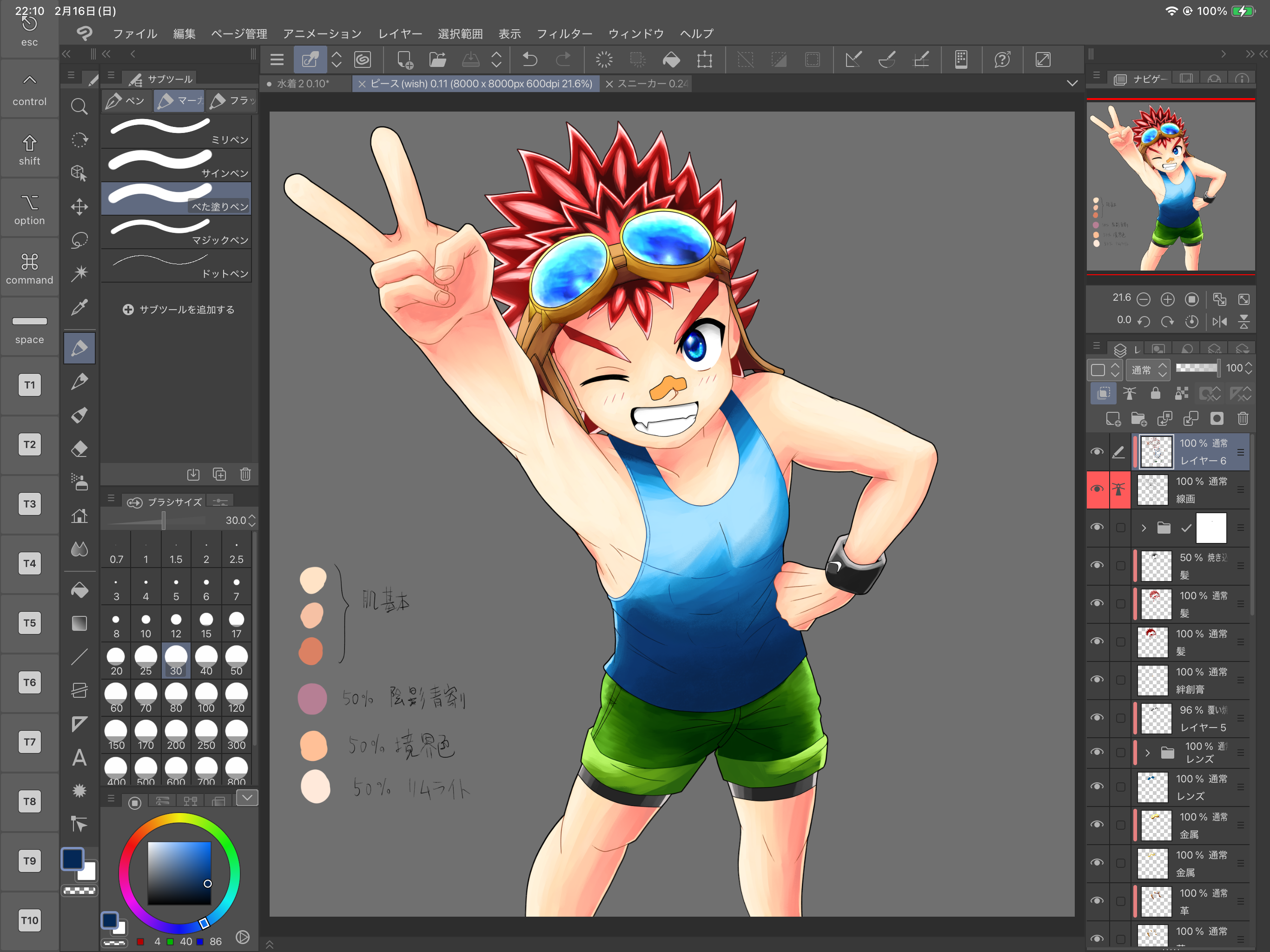Choose the ミリペン subtool
Image resolution: width=1270 pixels, height=952 pixels.
pos(177,132)
